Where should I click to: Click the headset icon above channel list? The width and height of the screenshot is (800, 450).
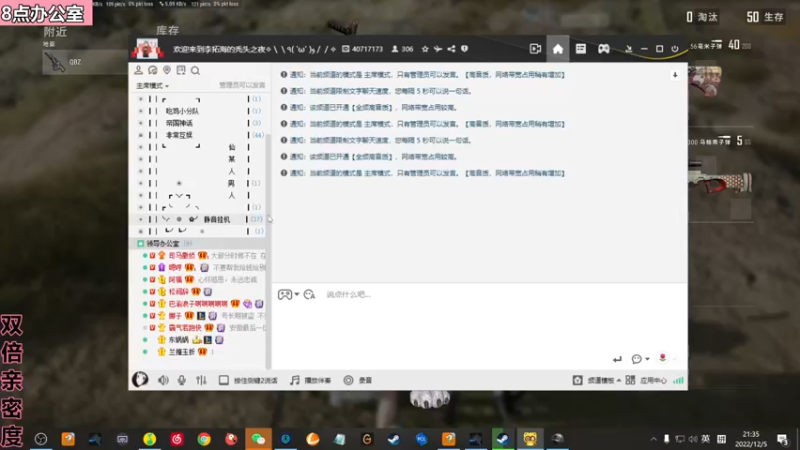coord(153,70)
